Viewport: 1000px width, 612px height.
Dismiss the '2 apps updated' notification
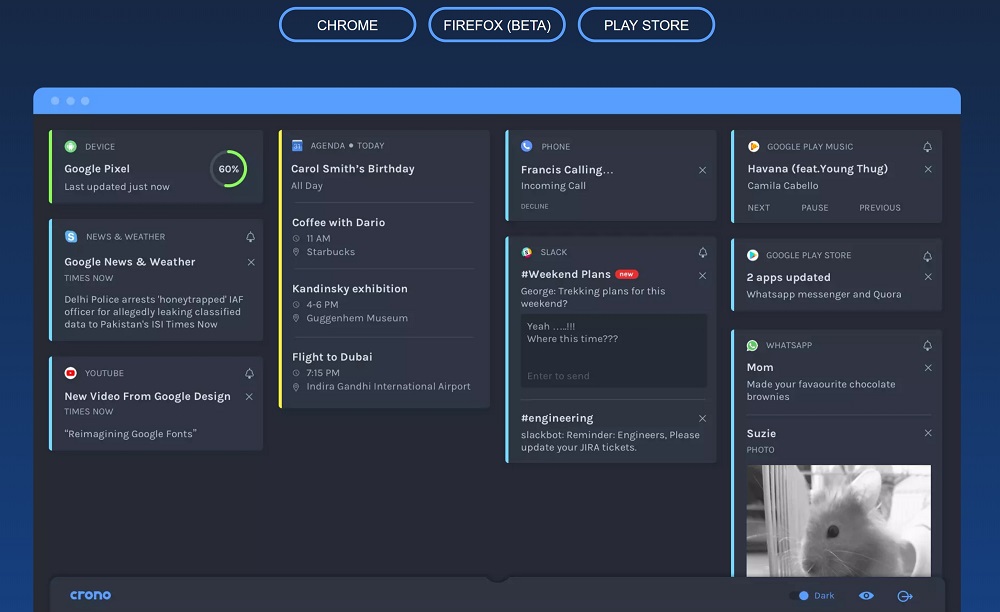[928, 277]
